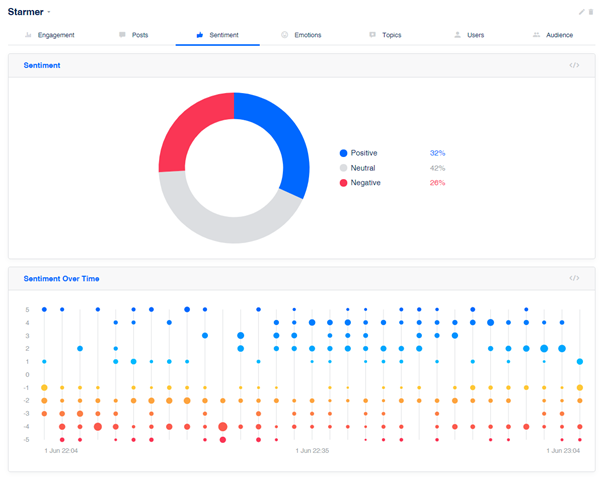Screen dimensions: 602x478
Task: Click the Sentiment thumbs-up icon
Action: coord(200,35)
